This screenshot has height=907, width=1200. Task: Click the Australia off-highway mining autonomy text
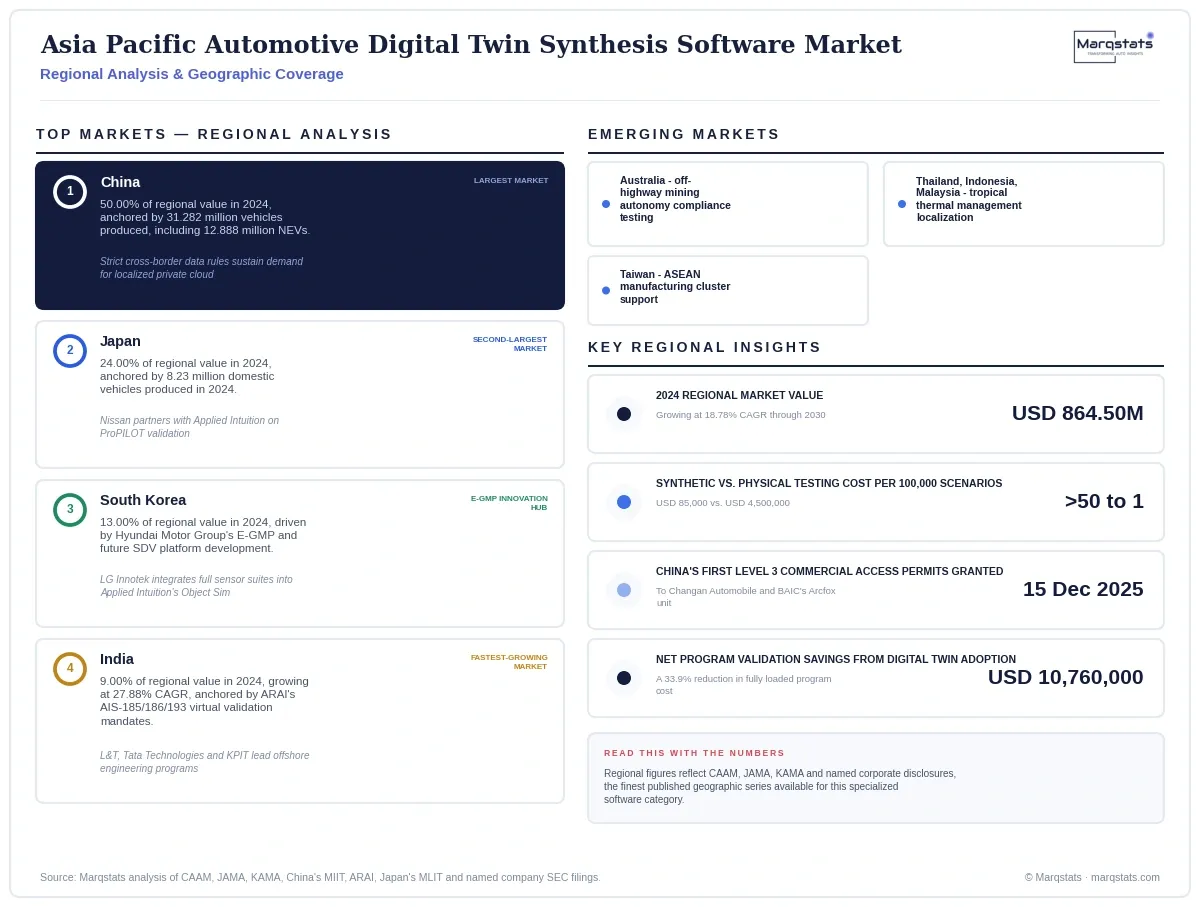[675, 198]
